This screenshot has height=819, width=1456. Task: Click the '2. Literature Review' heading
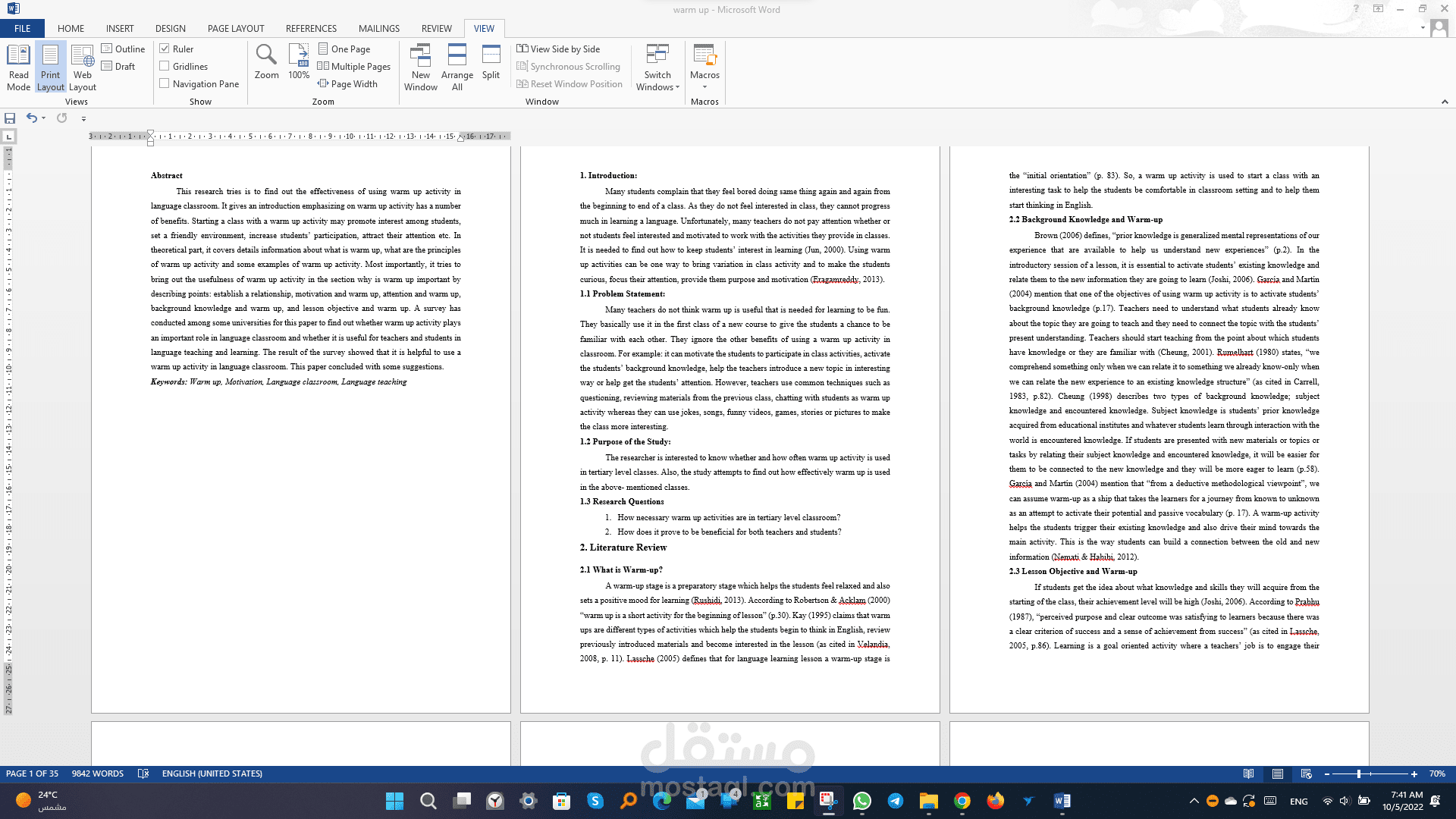623,548
